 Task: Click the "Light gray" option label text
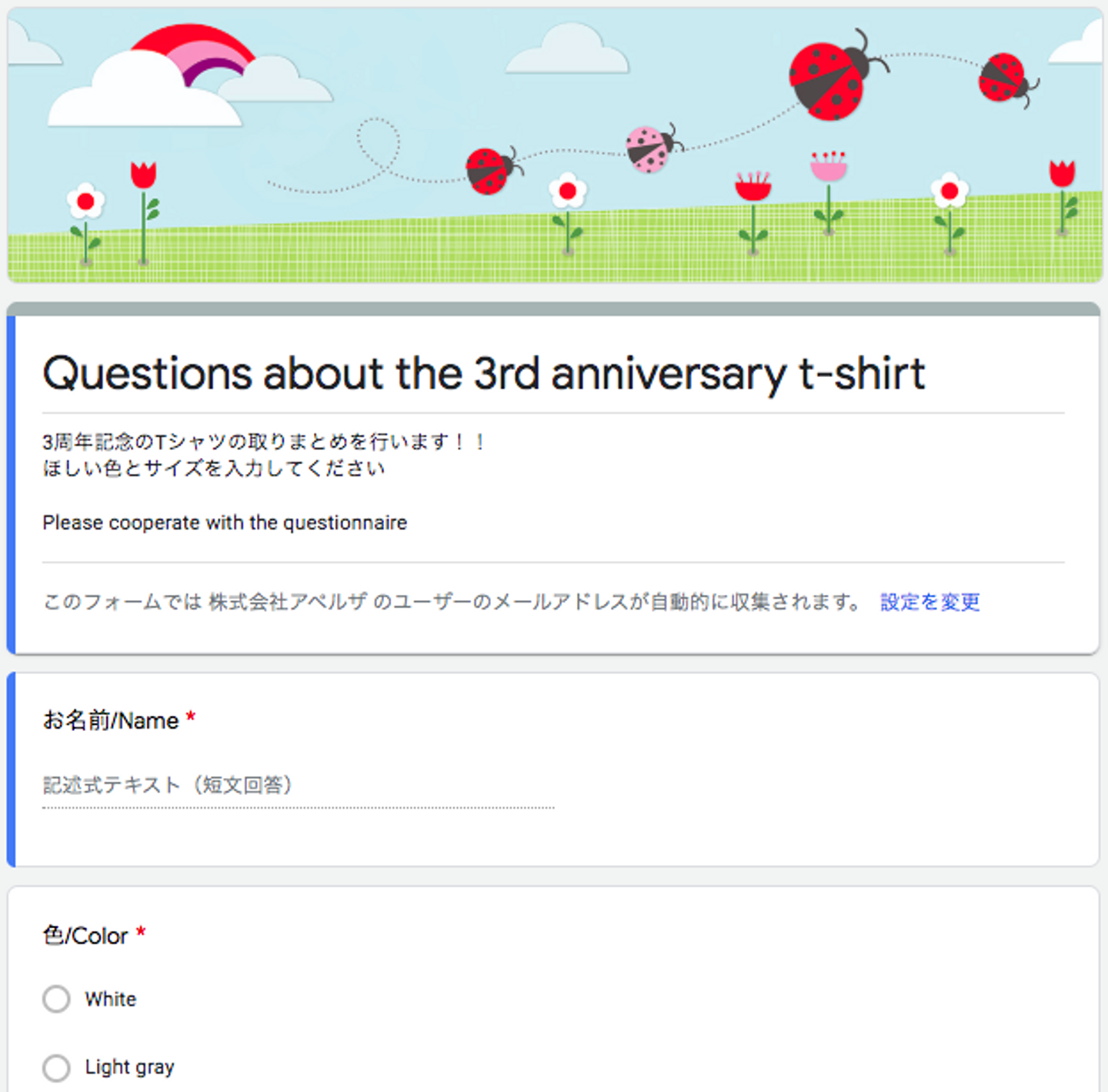coord(129,1067)
